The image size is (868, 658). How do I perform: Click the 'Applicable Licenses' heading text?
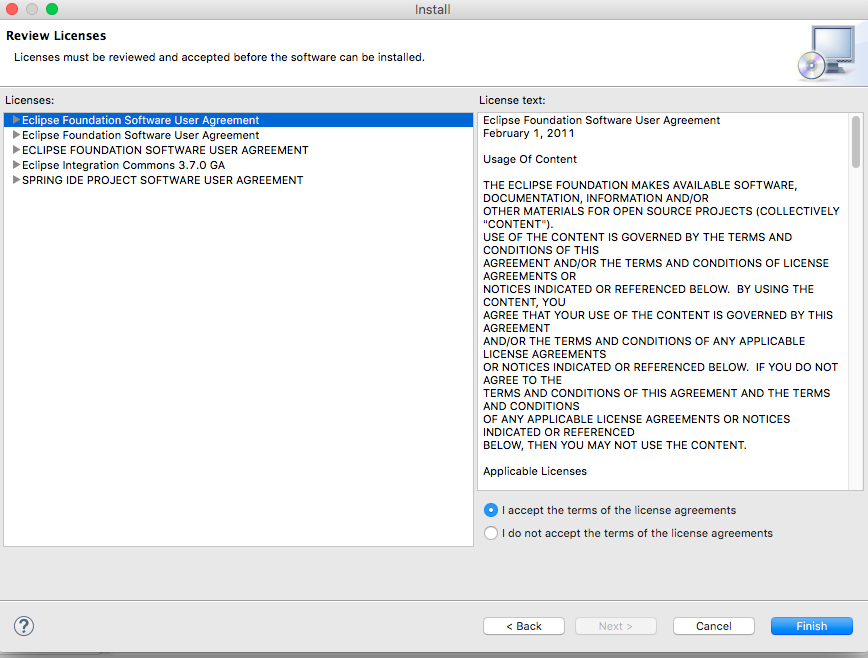[x=535, y=472]
